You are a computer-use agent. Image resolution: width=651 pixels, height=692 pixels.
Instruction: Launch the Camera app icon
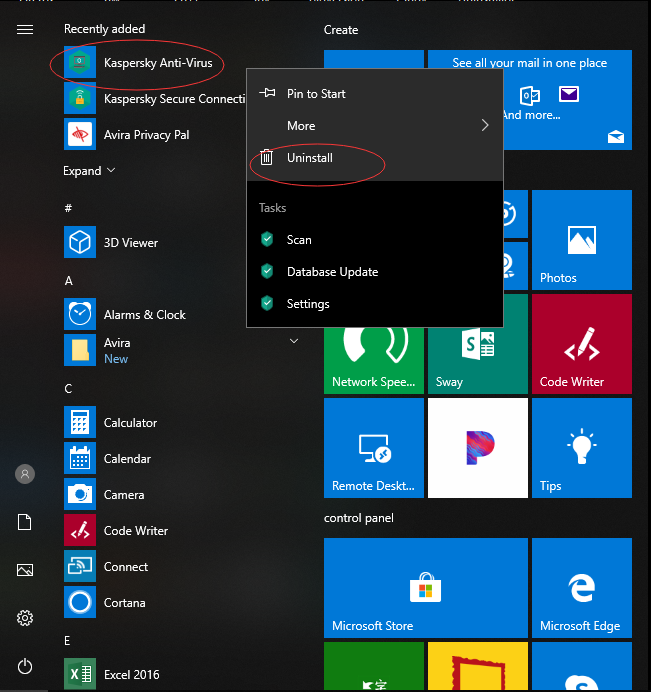tap(80, 494)
